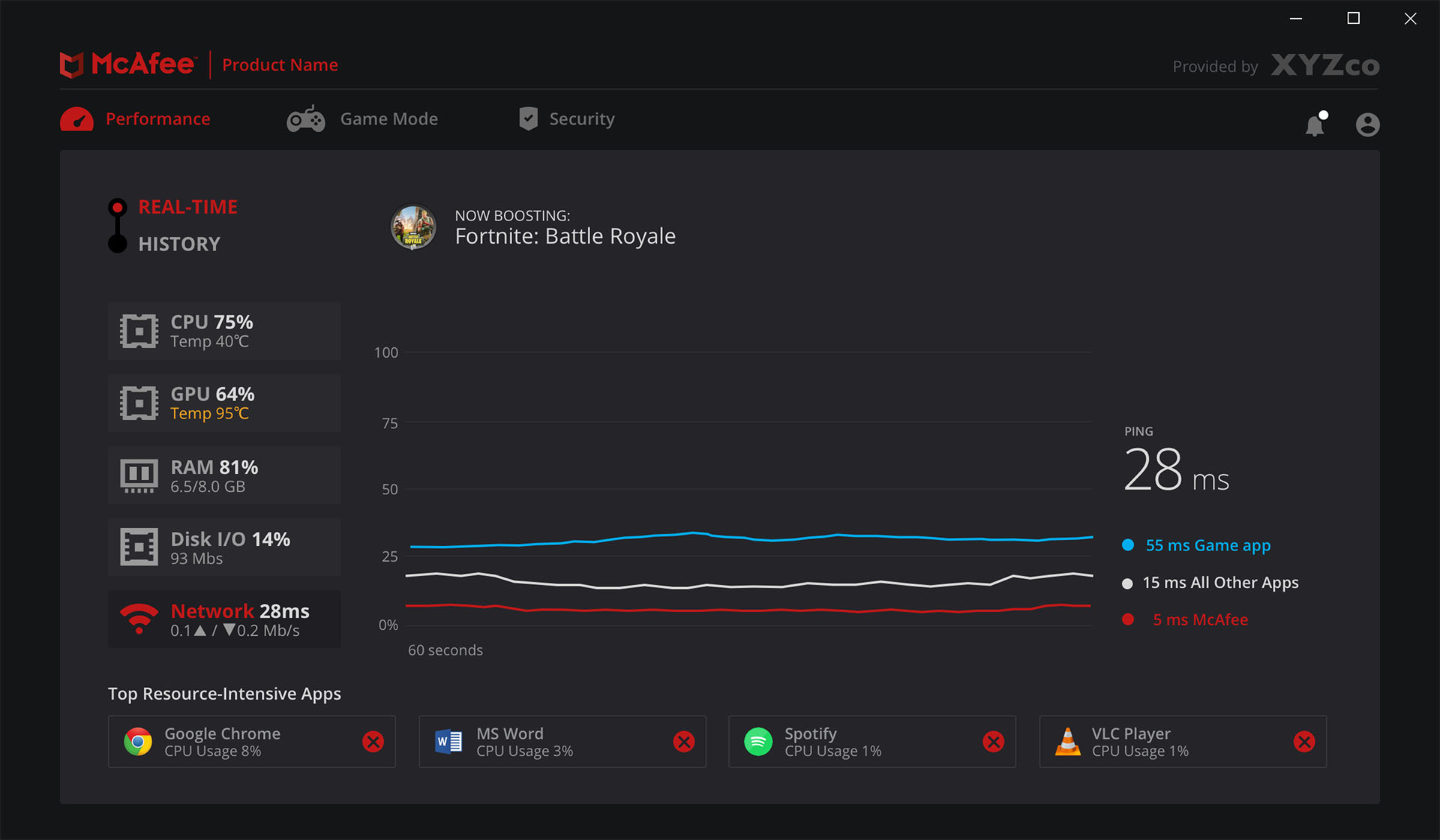Click the MS Word CPU Usage 3% text
Image resolution: width=1440 pixels, height=840 pixels.
point(524,751)
